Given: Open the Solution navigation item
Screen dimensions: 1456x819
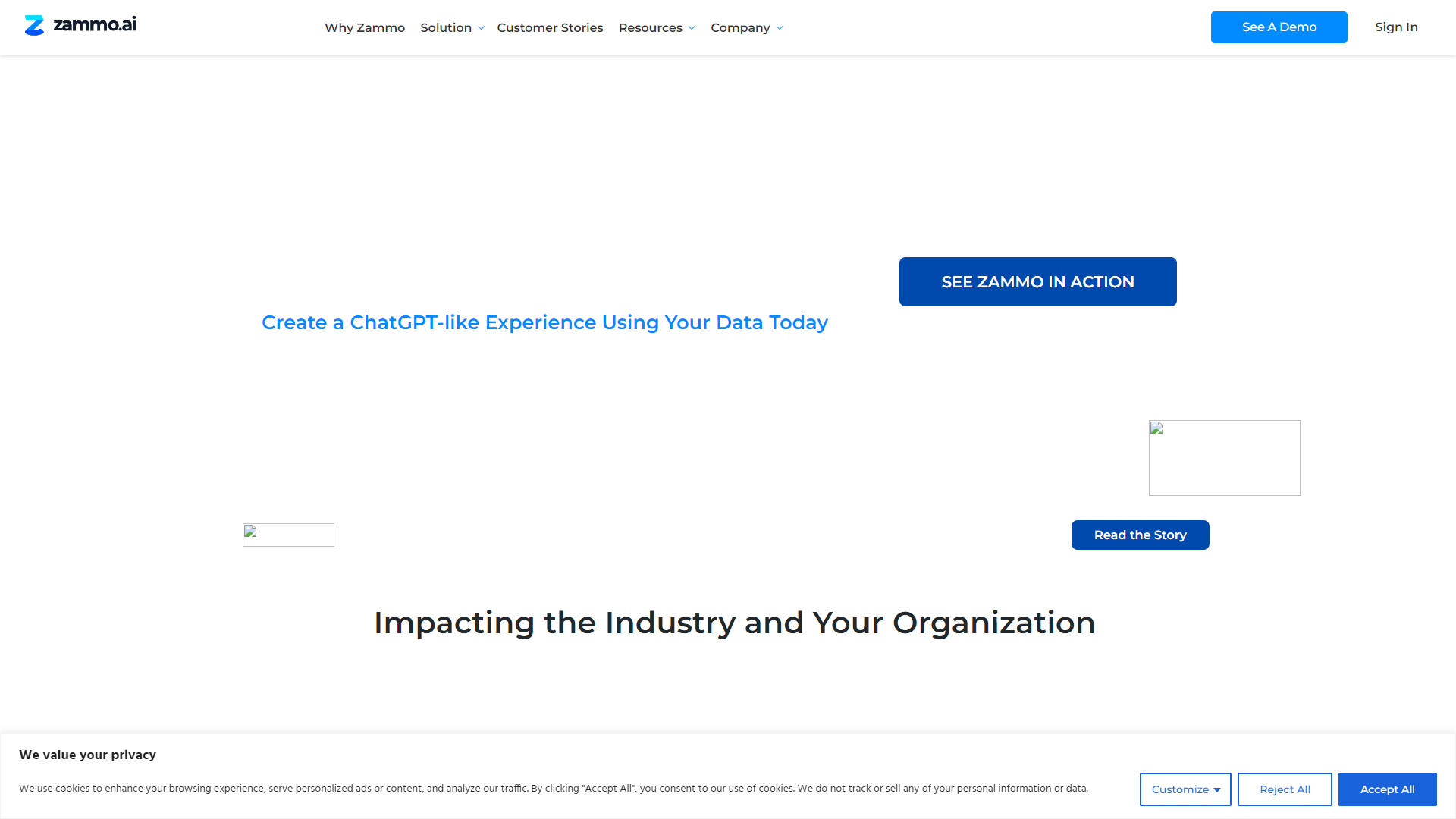Looking at the screenshot, I should click(x=446, y=28).
